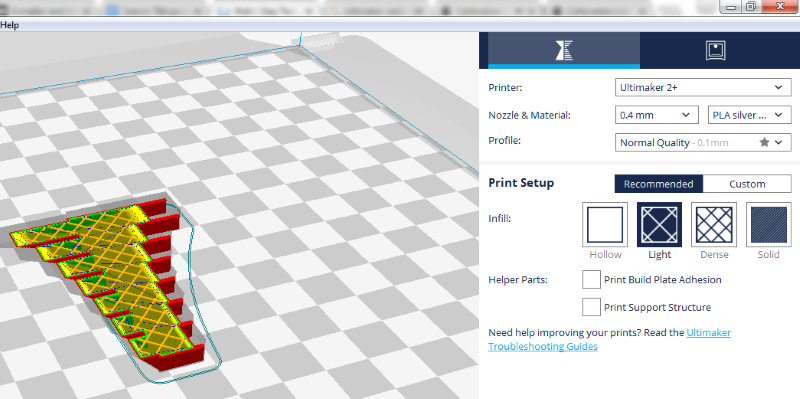Open the PLA silver material dropdown
800x399 pixels.
tap(749, 115)
